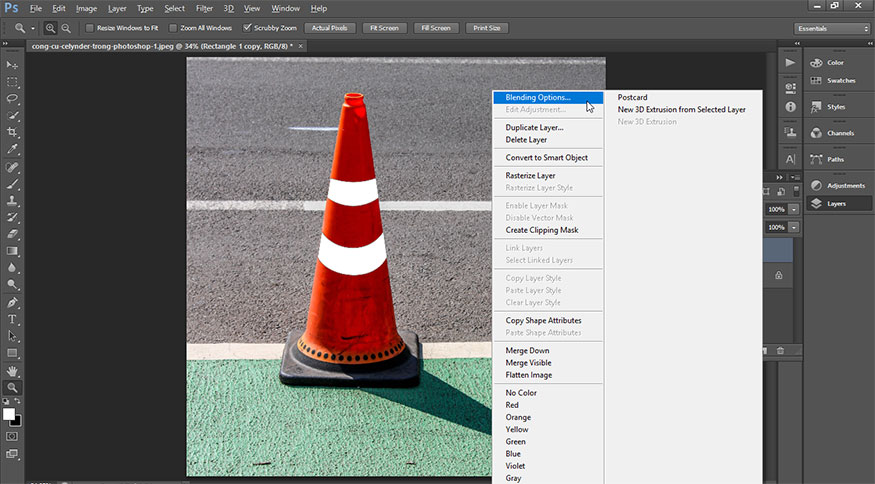Select the Lasso tool
The height and width of the screenshot is (484, 875).
[13, 99]
